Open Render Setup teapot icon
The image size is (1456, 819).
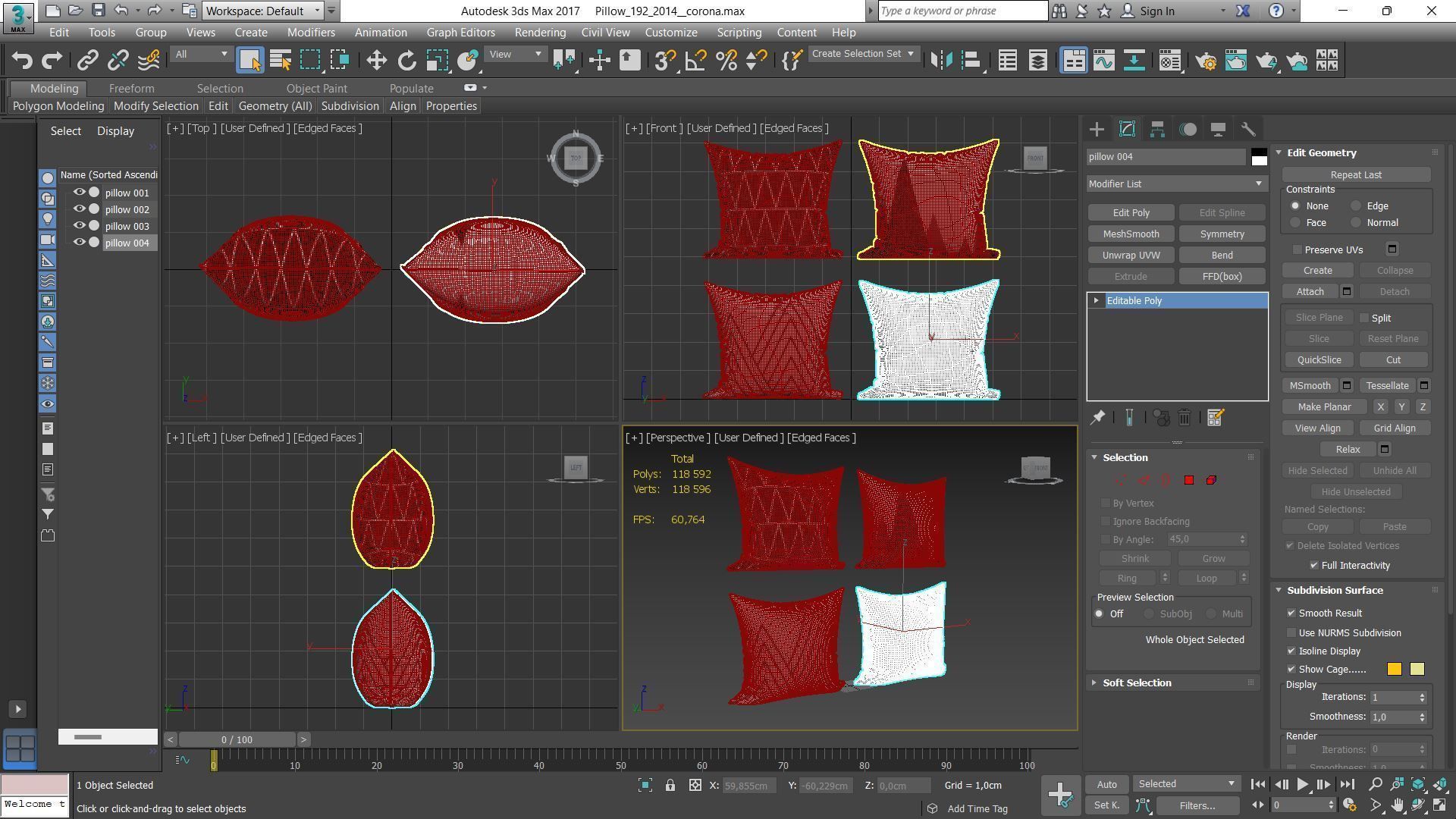[x=1206, y=61]
